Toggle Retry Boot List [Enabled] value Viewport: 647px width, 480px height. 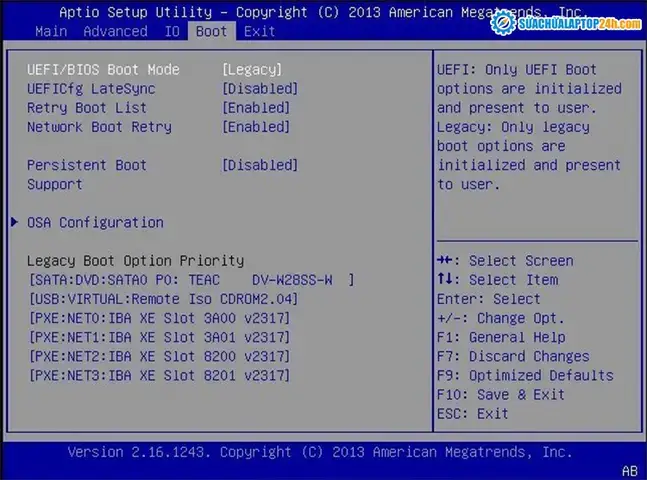[x=256, y=108]
